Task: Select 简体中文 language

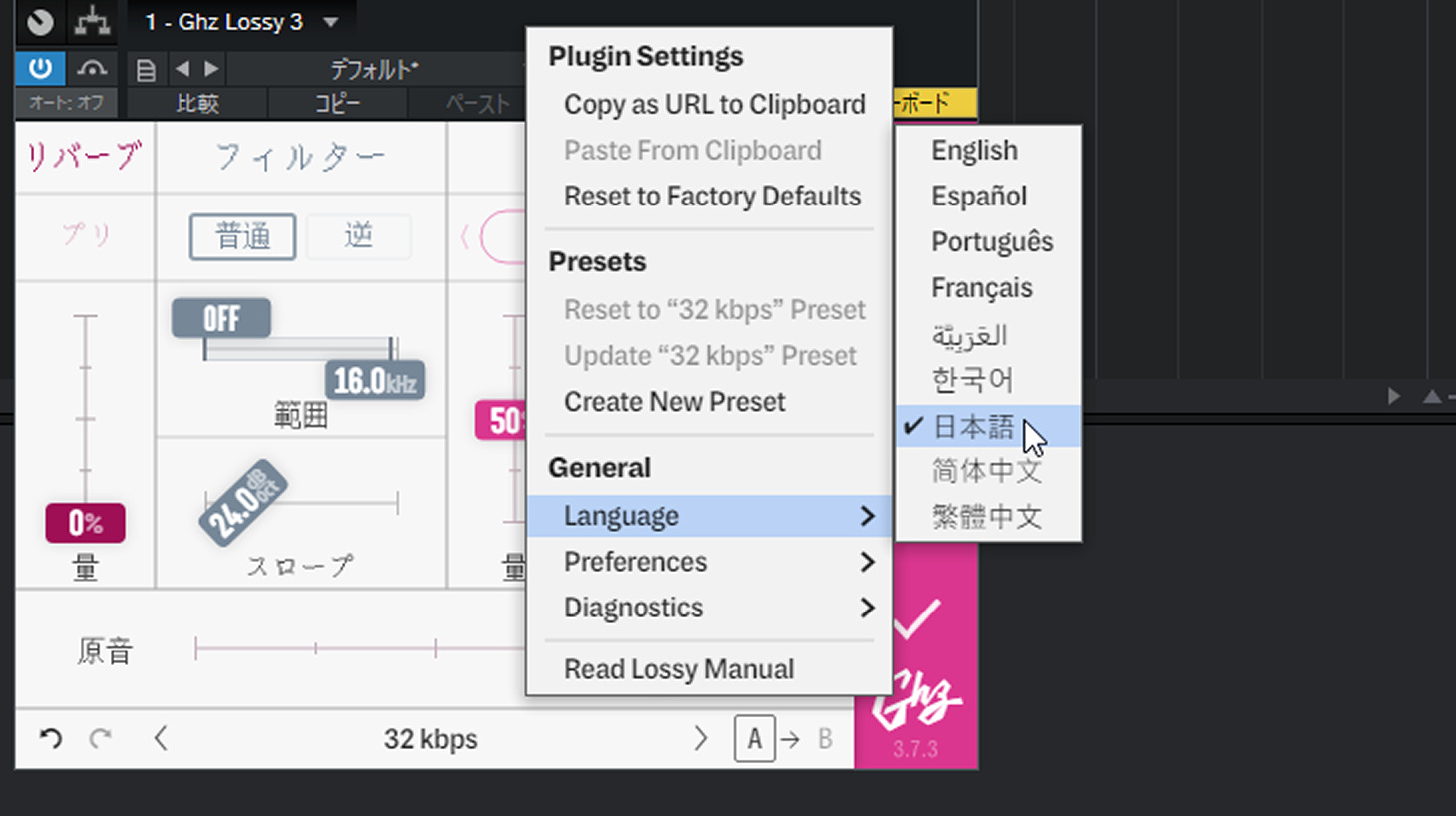Action: point(988,471)
